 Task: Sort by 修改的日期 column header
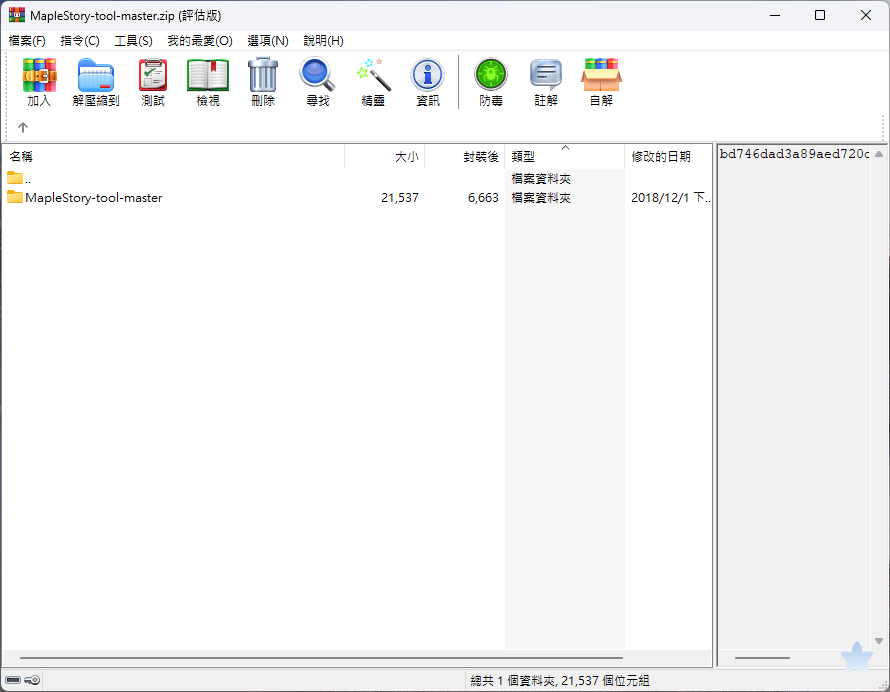coord(668,157)
